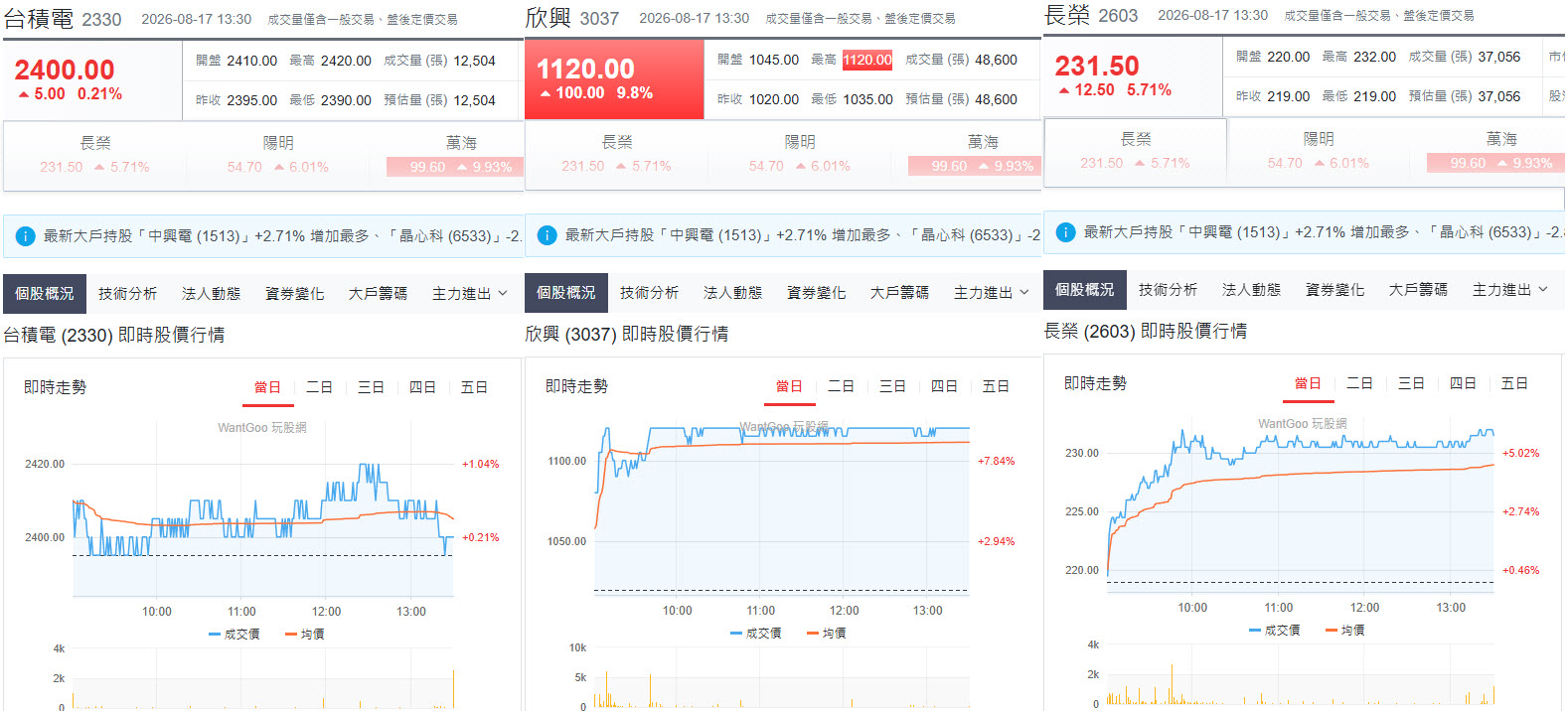Click 最新大戶持股 news line in 台積電 panel
Viewport: 1568px width, 711px height.
pos(282,236)
